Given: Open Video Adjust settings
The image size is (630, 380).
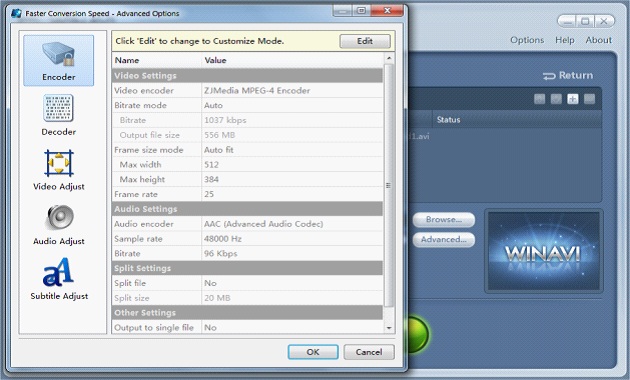Looking at the screenshot, I should [x=59, y=170].
